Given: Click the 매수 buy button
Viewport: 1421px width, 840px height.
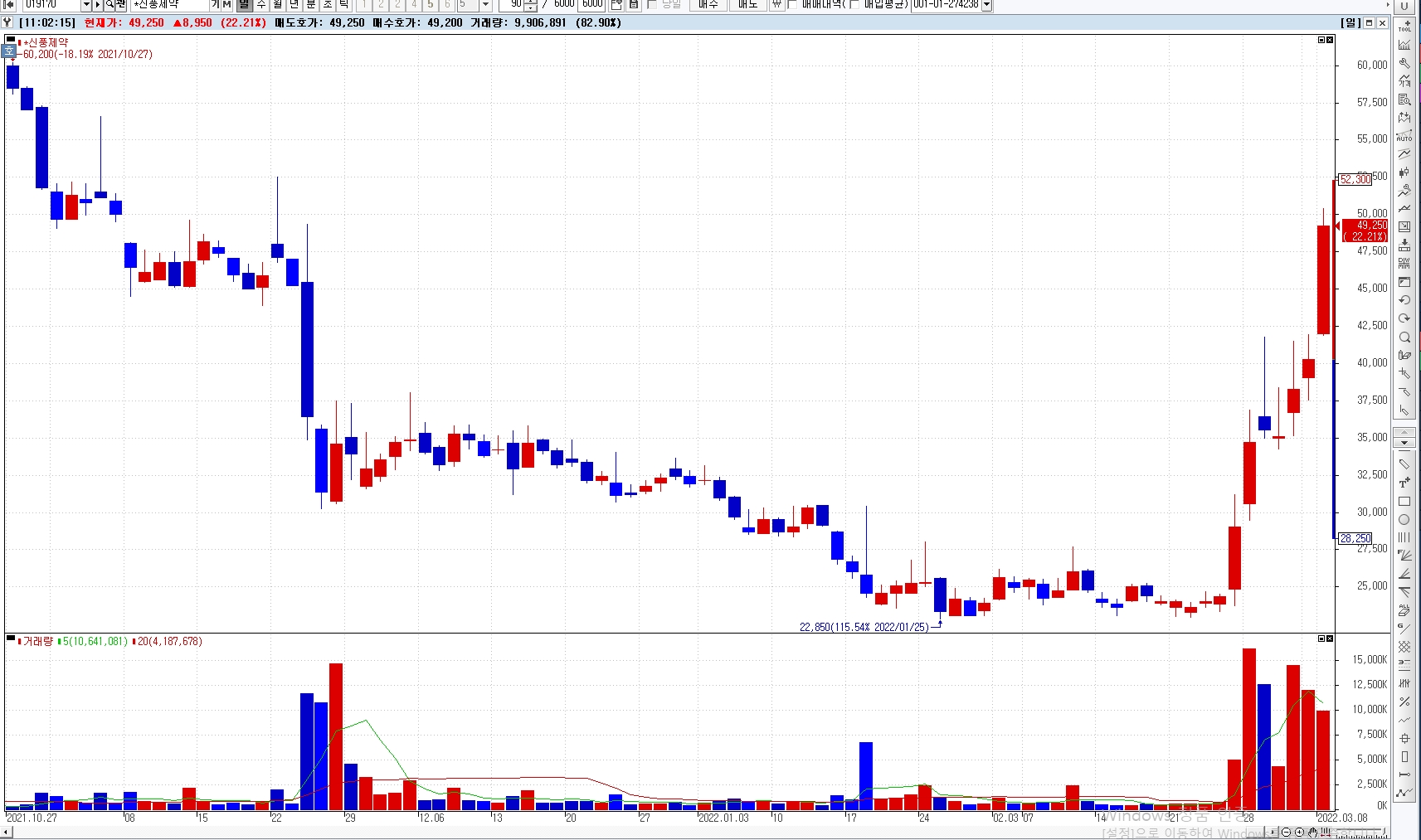Looking at the screenshot, I should coord(708,5).
